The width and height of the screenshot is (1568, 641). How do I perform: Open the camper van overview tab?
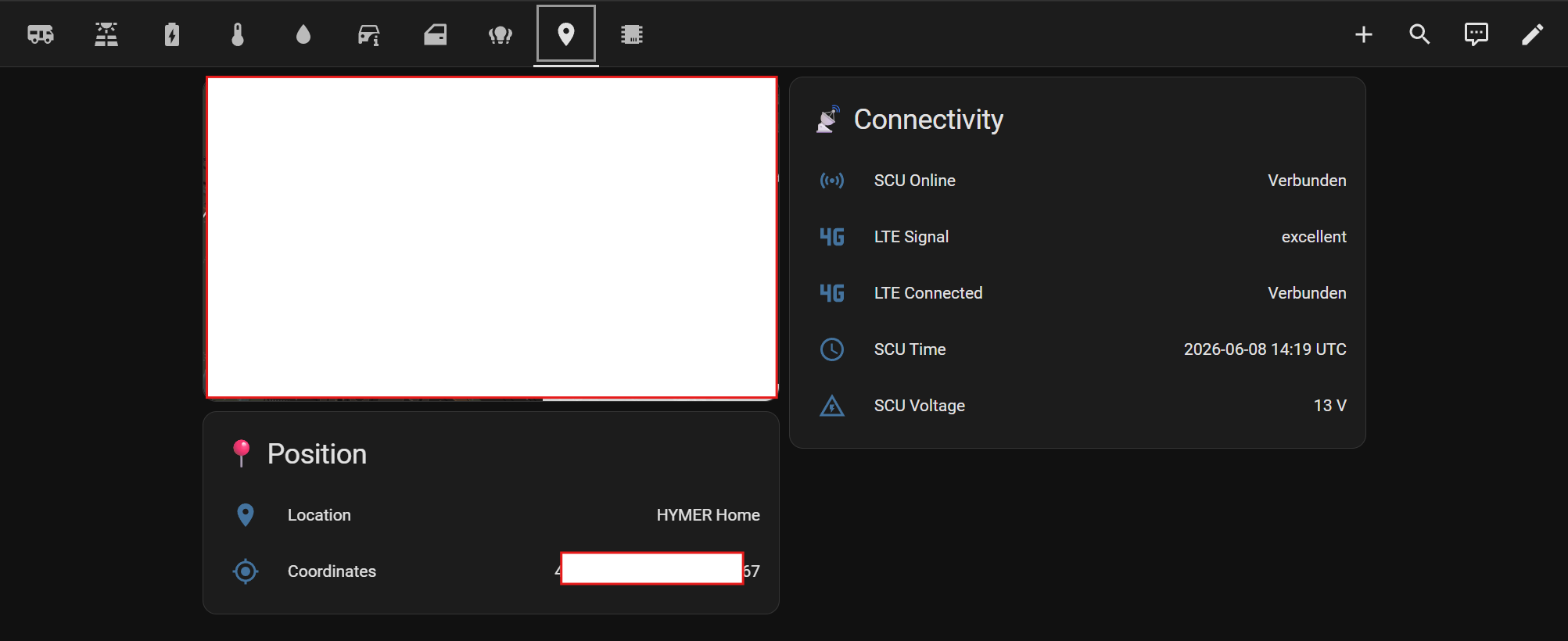point(41,34)
